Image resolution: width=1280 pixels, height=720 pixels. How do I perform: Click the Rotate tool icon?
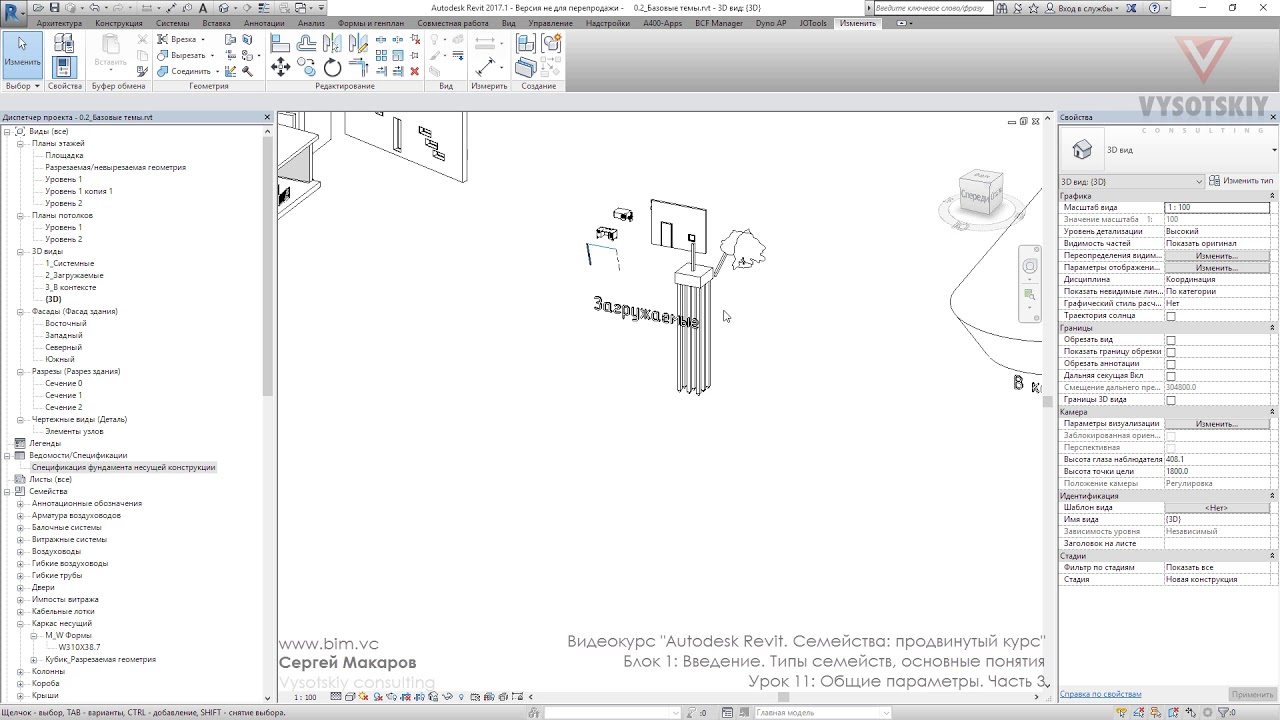coord(333,67)
